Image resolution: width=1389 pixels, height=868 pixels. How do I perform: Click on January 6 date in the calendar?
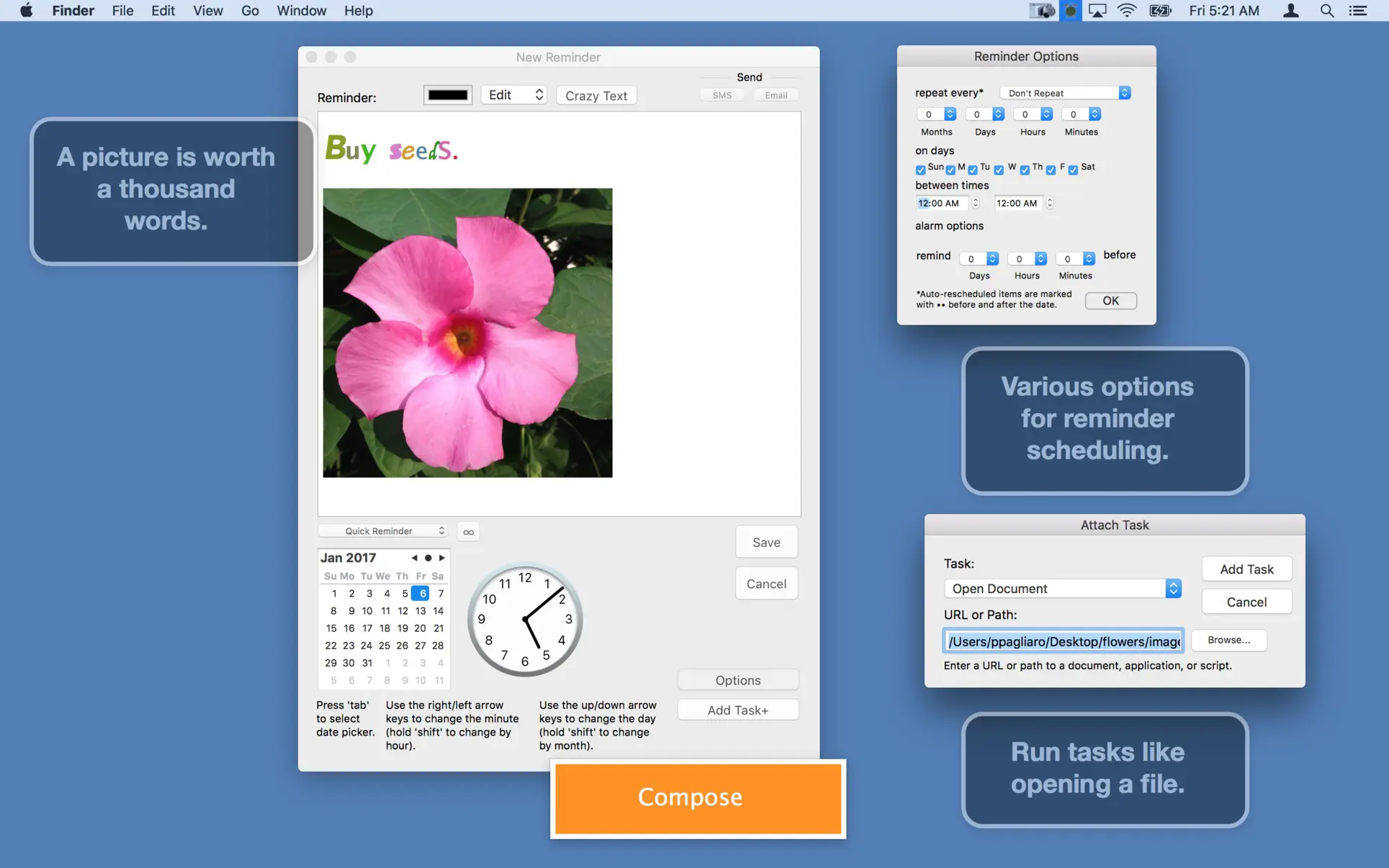421,593
